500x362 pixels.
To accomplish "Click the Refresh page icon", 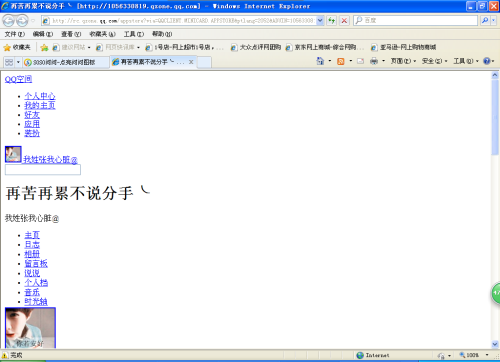I will point(331,21).
